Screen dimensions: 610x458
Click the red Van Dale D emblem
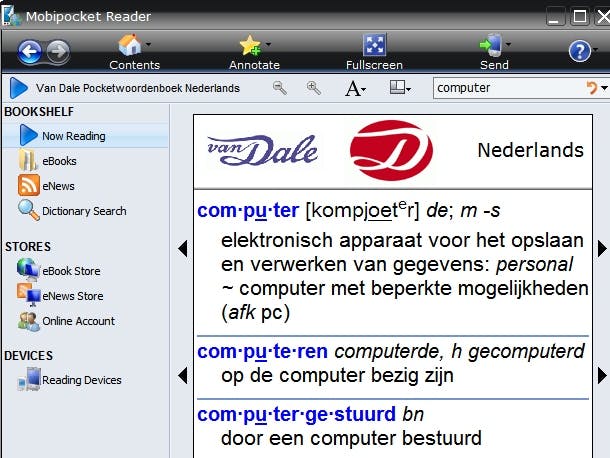391,150
